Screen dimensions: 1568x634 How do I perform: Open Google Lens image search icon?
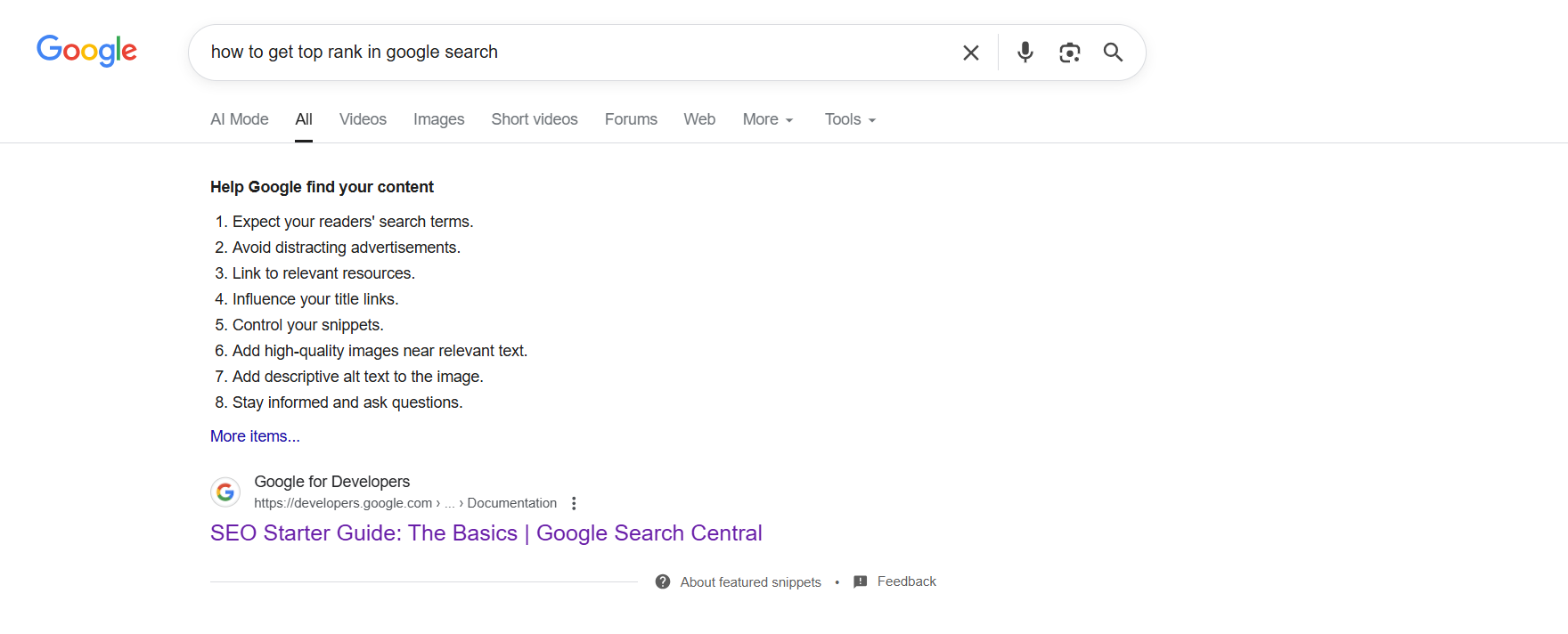tap(1069, 53)
